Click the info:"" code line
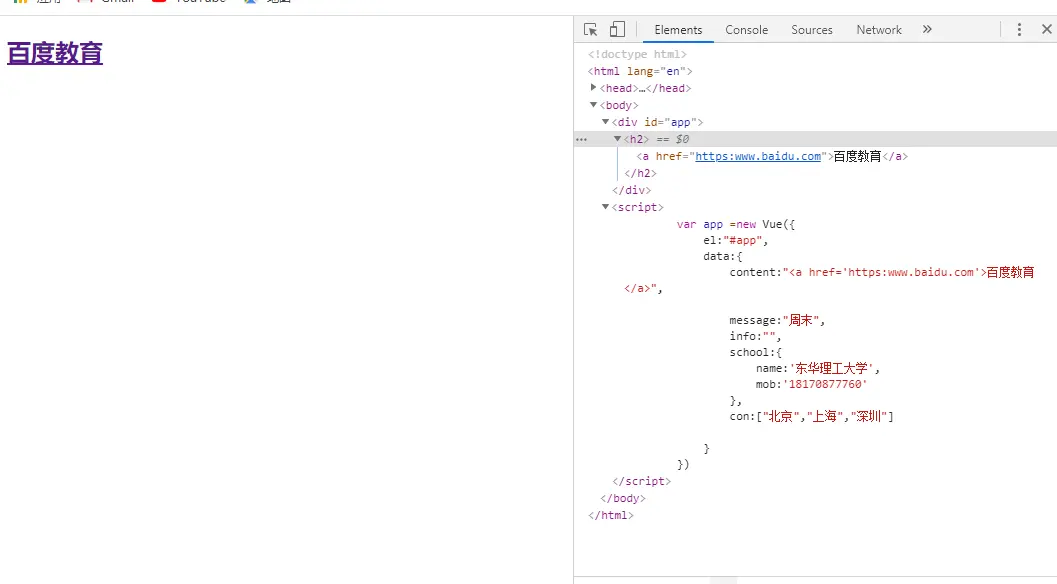The width and height of the screenshot is (1057, 584). click(755, 336)
